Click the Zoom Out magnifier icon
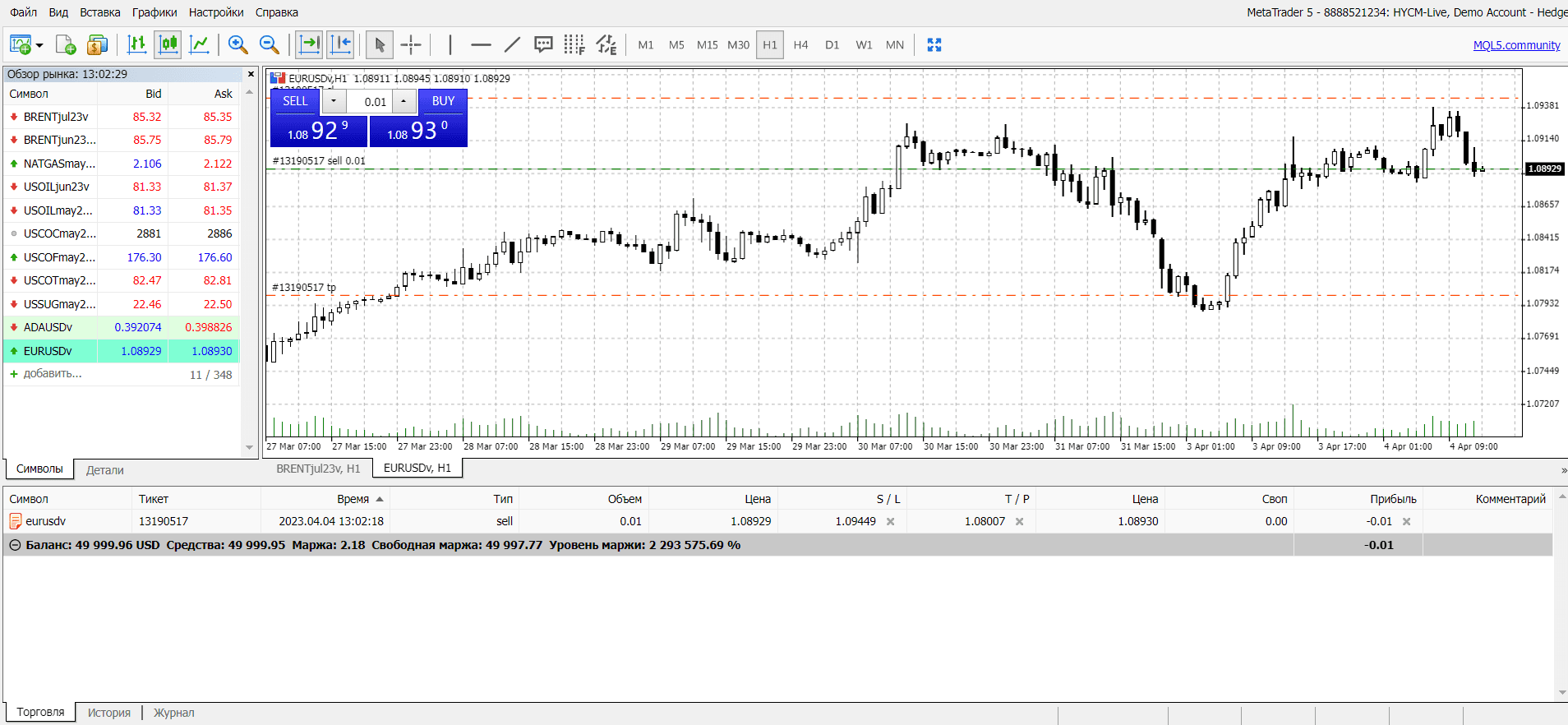 (x=269, y=45)
